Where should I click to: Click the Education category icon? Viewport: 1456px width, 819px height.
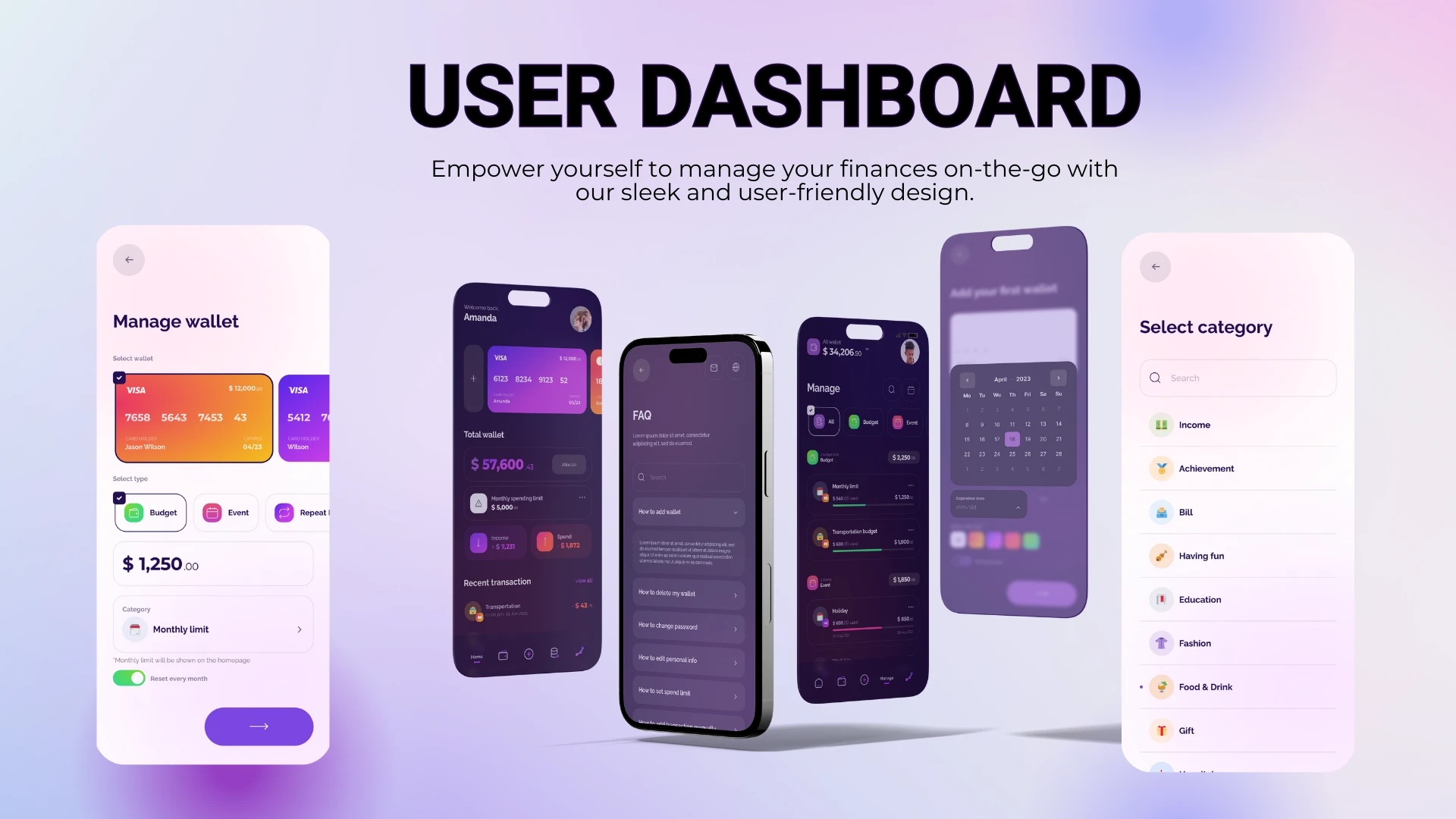point(1162,599)
